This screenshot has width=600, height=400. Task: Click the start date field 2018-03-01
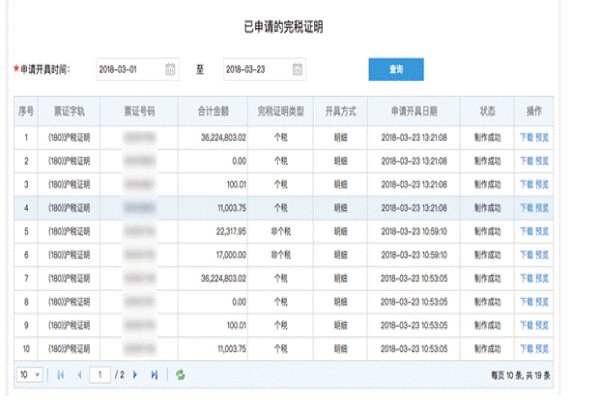[138, 69]
